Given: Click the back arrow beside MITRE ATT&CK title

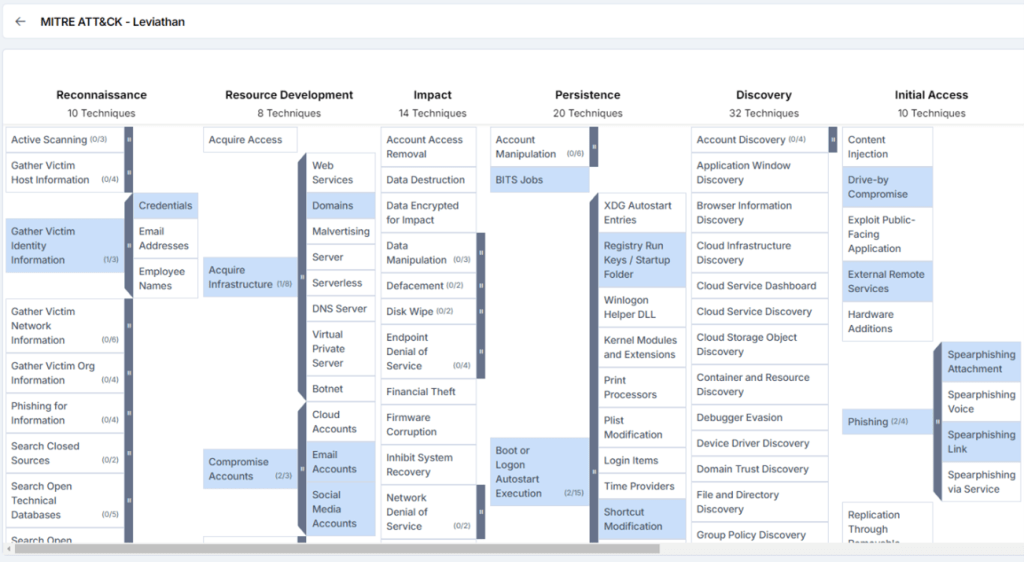Looking at the screenshot, I should point(20,21).
